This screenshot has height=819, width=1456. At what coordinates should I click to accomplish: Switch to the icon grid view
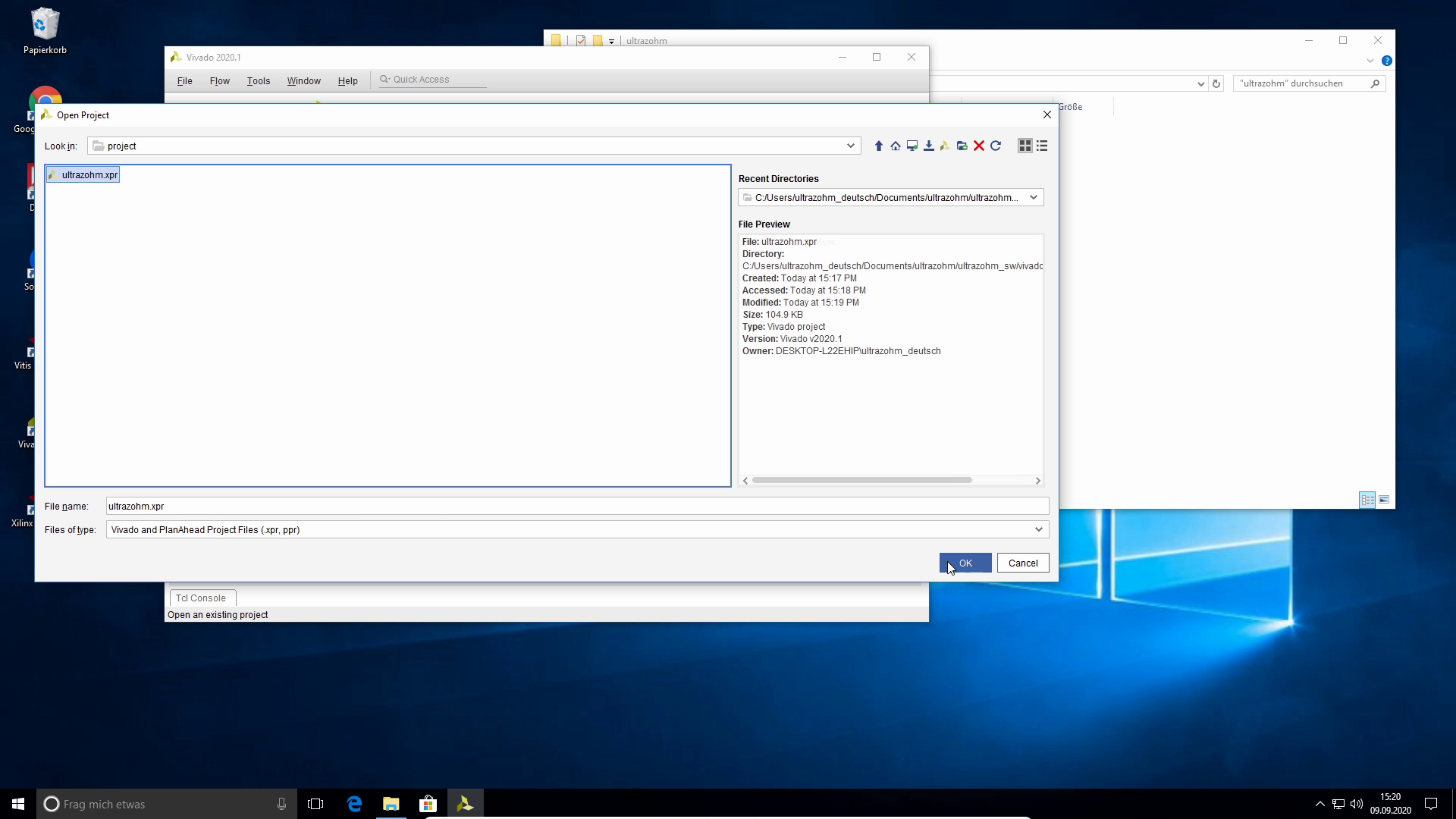pos(1025,146)
